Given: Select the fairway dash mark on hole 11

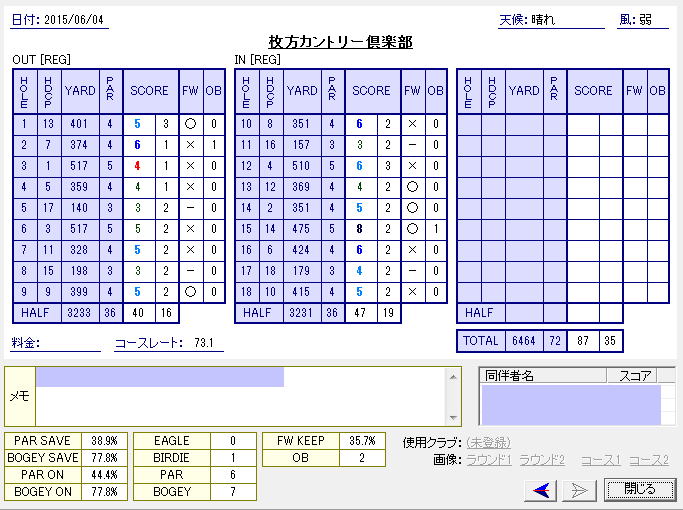Looking at the screenshot, I should point(413,145).
